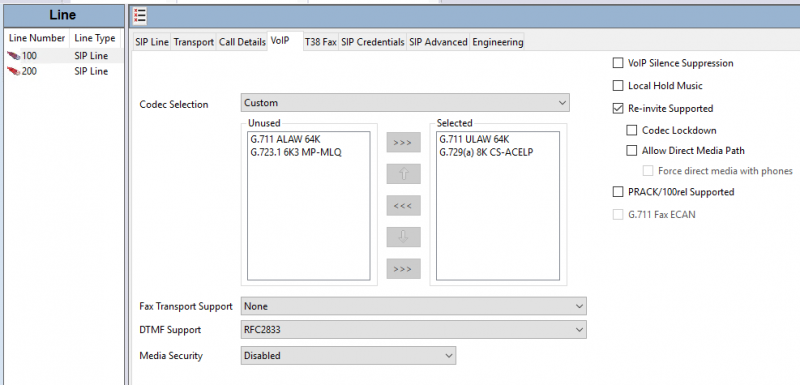This screenshot has width=800, height=385.
Task: Open Fax Transport Support dropdown
Action: [x=413, y=306]
